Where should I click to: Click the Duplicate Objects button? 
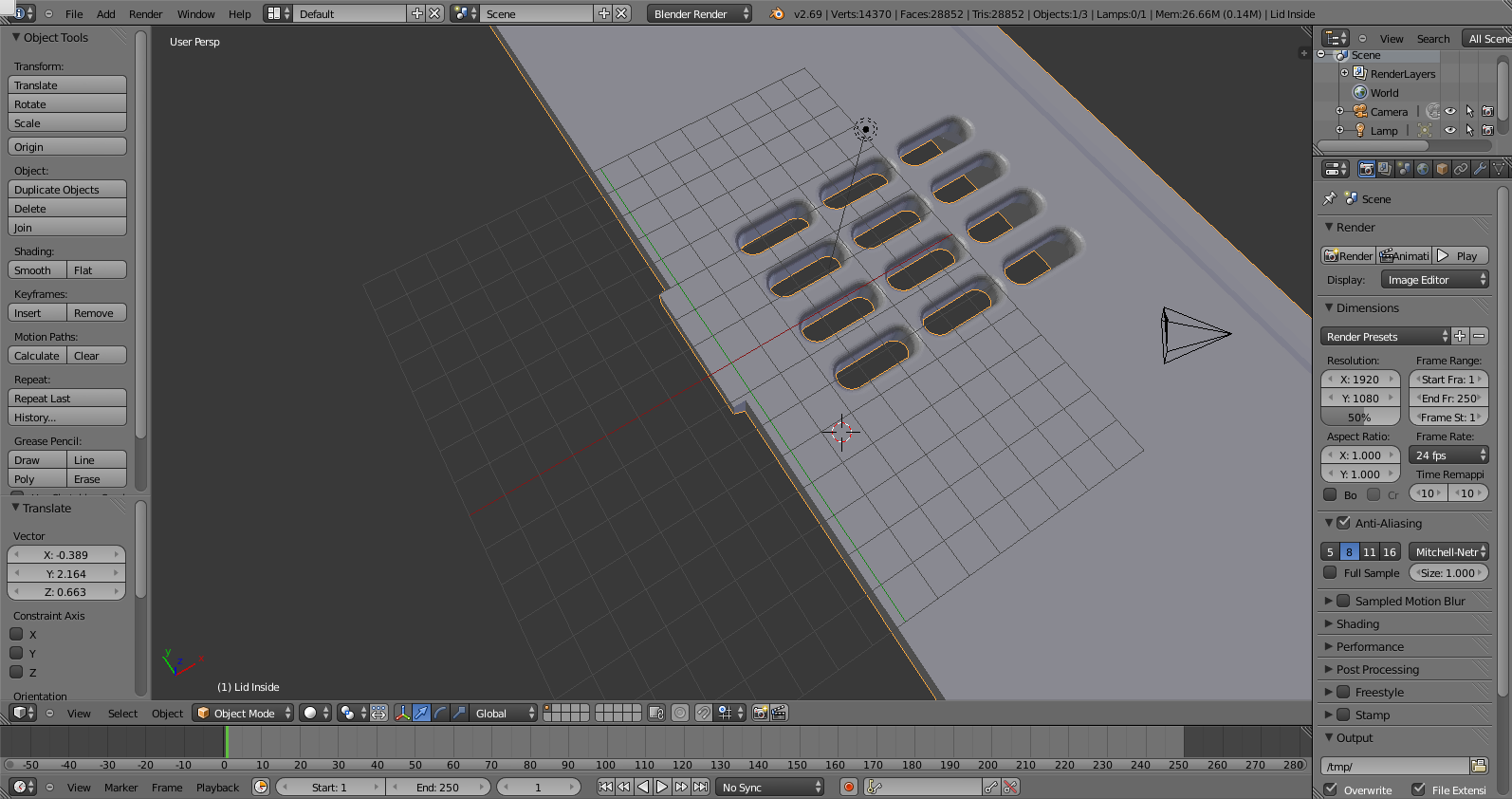[x=66, y=190]
